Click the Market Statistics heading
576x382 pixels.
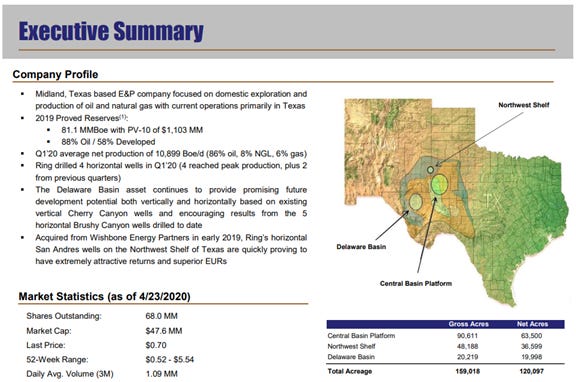104,296
